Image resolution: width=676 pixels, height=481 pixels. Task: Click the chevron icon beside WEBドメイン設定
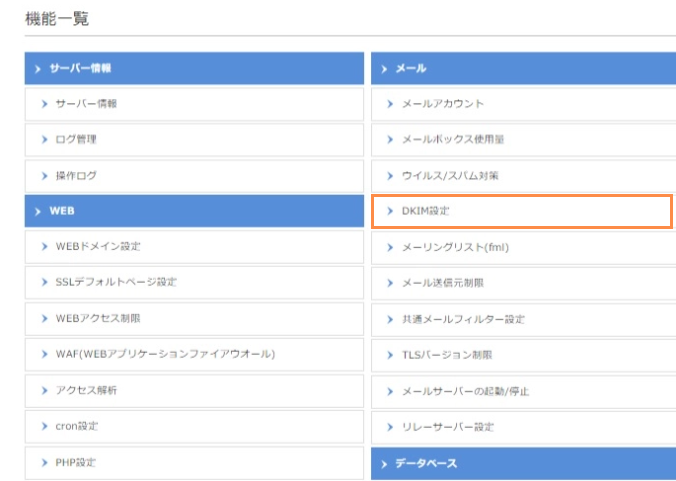pos(44,247)
